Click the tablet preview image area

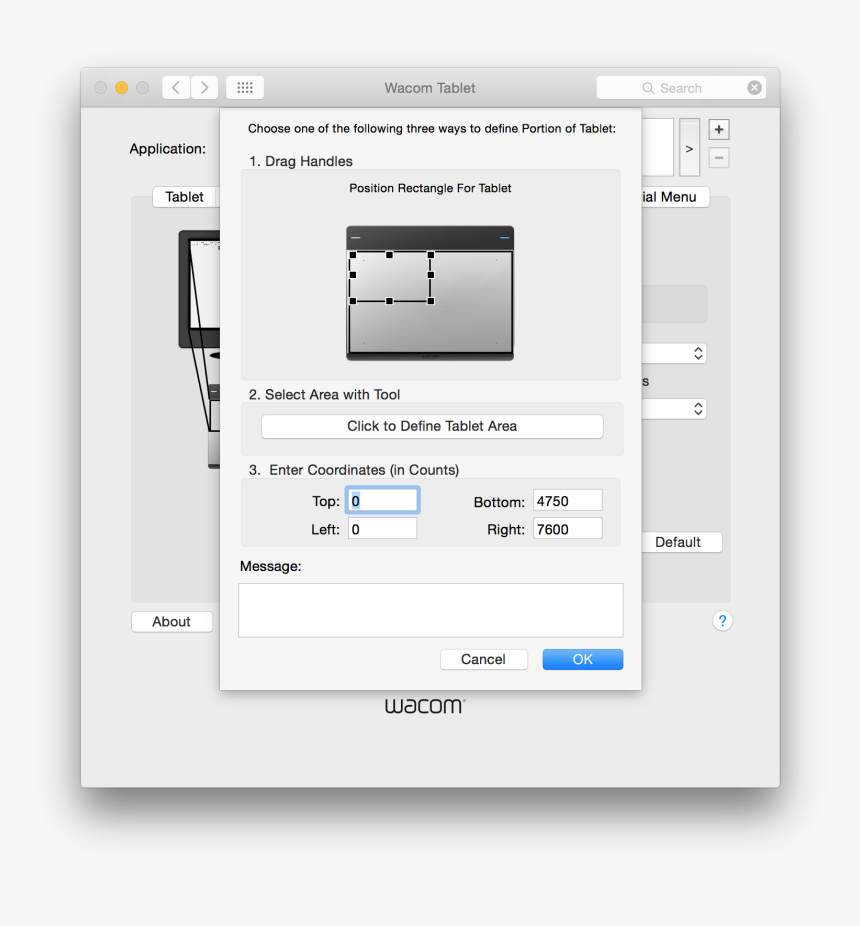[430, 293]
